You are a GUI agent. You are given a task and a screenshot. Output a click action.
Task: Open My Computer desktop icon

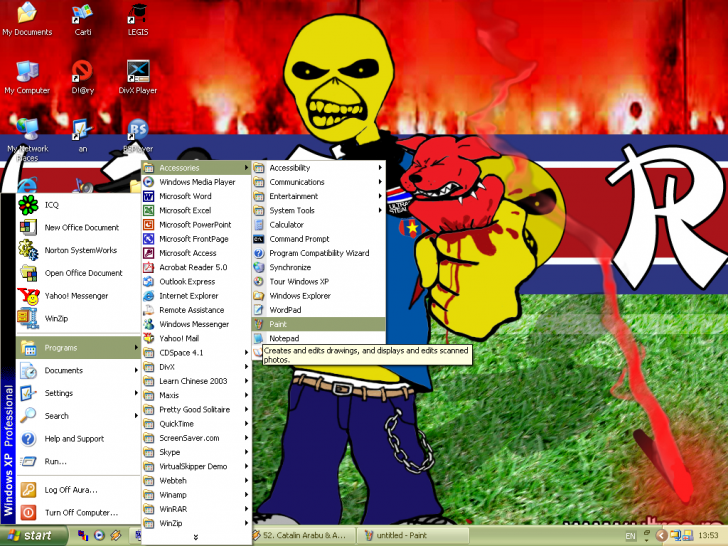pos(27,77)
